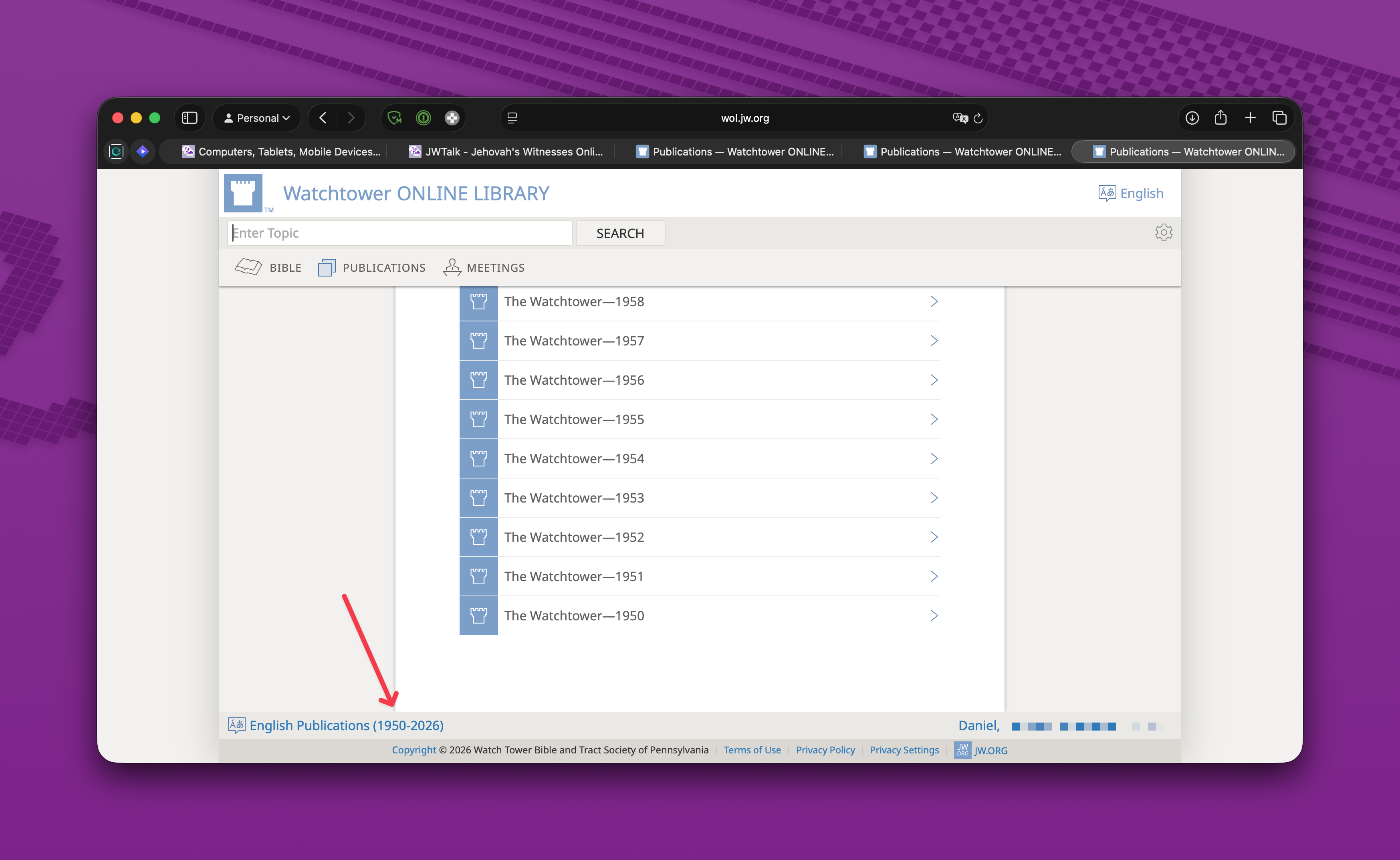The width and height of the screenshot is (1400, 860).
Task: Expand The Watchtower—1950 chevron
Action: point(934,616)
